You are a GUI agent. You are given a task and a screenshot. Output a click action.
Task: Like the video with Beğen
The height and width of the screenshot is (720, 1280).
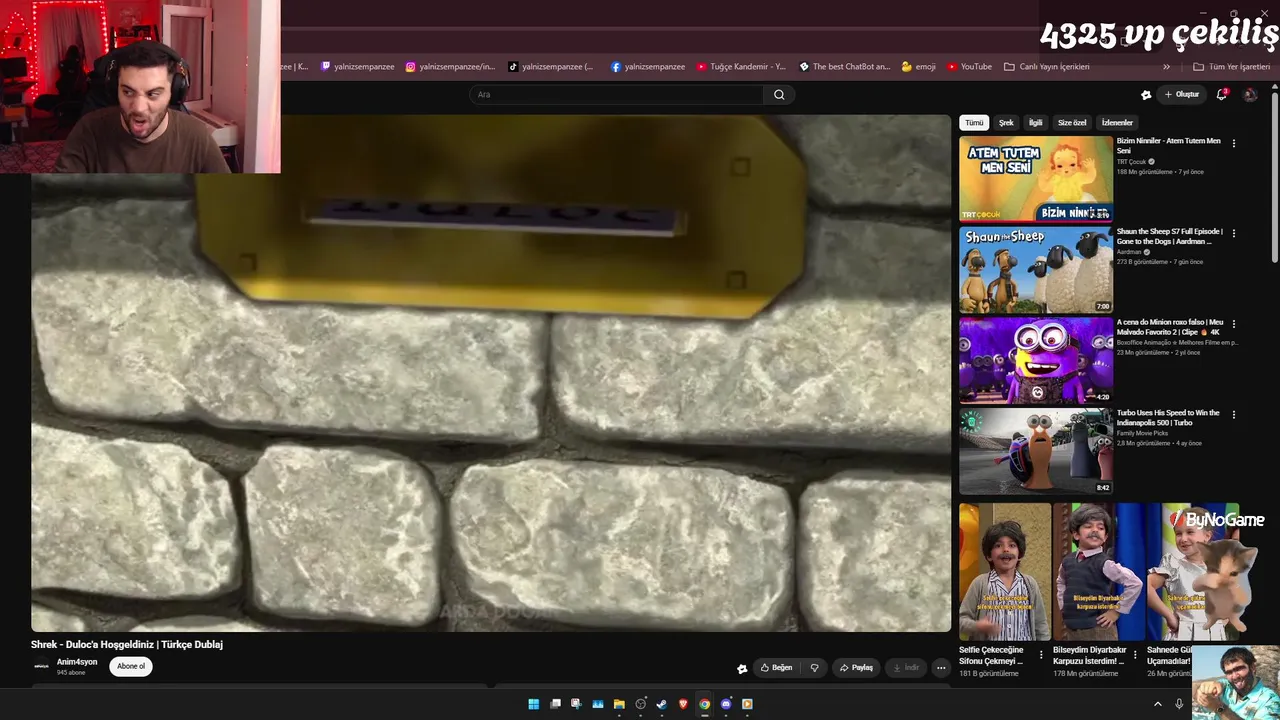(x=776, y=668)
